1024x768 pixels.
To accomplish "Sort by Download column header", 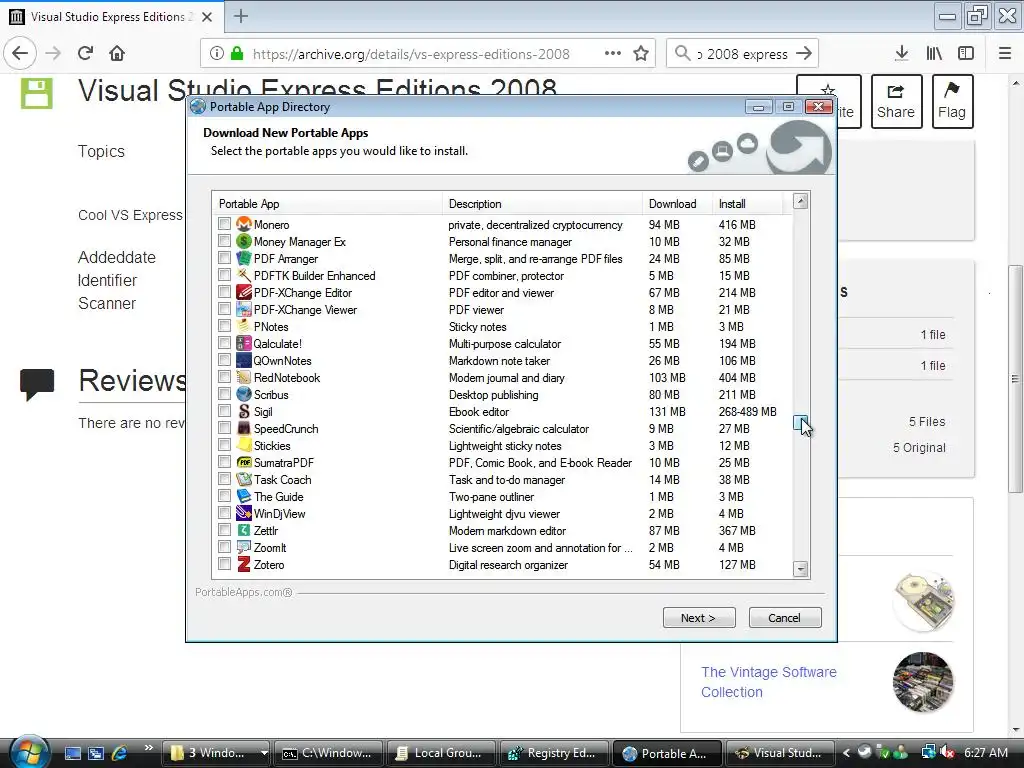I will click(x=677, y=204).
